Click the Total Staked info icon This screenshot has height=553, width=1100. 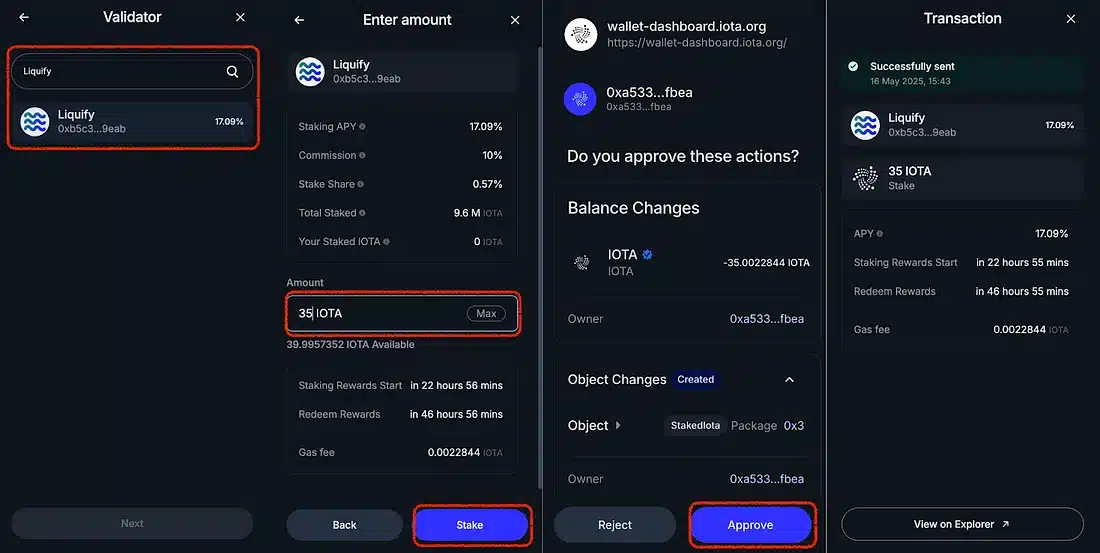[x=362, y=213]
